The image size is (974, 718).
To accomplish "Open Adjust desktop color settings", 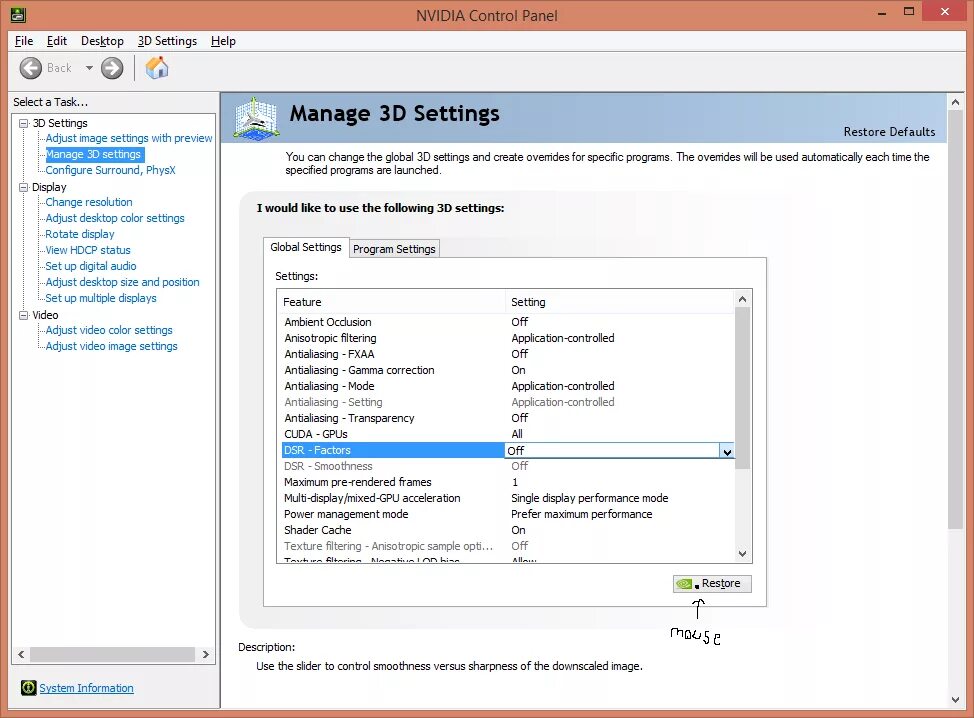I will click(115, 218).
